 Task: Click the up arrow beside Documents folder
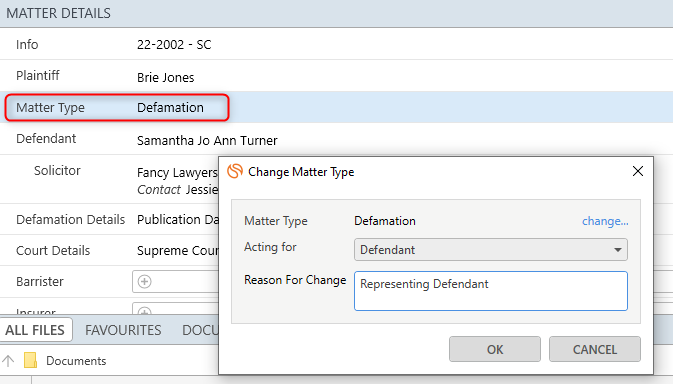pyautogui.click(x=8, y=361)
